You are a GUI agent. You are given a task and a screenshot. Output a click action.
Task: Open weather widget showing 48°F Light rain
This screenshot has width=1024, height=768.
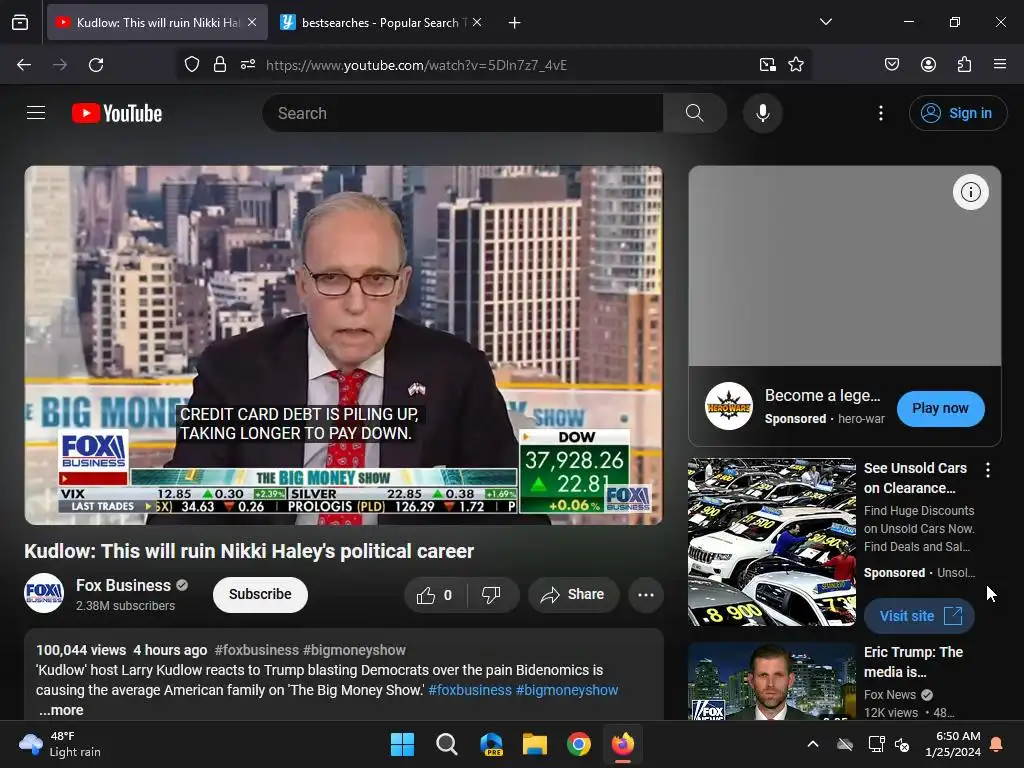[x=60, y=744]
